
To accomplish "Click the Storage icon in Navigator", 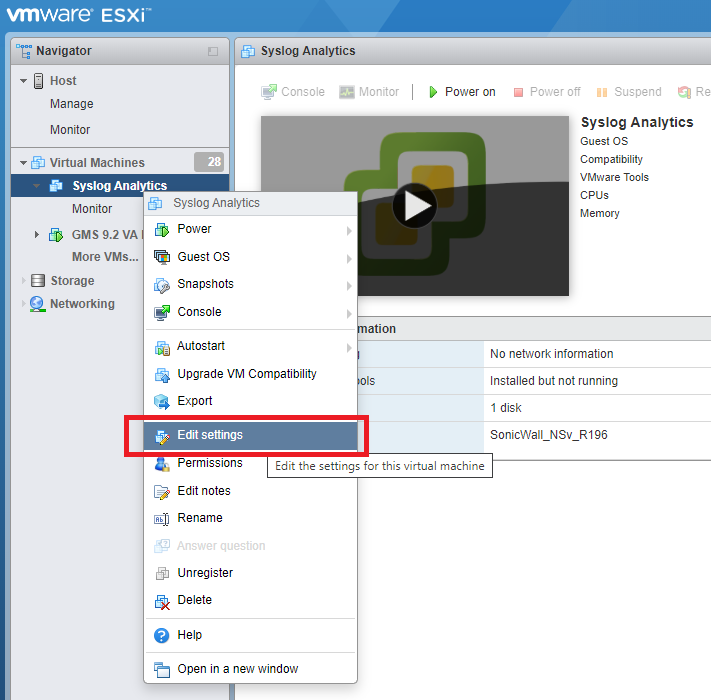I will pos(38,281).
